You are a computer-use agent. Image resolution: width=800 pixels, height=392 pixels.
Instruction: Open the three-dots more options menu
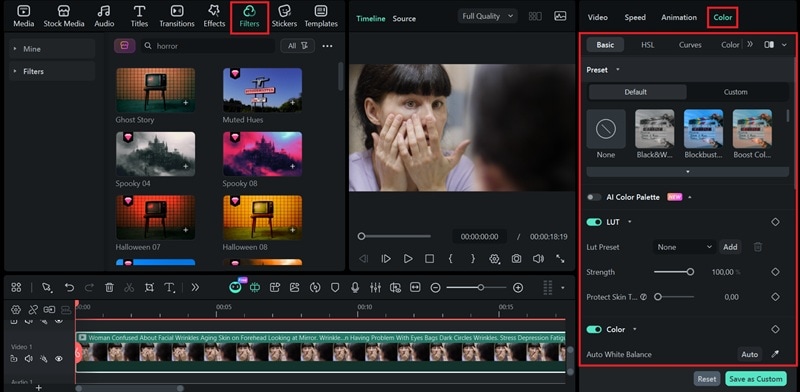click(x=328, y=46)
